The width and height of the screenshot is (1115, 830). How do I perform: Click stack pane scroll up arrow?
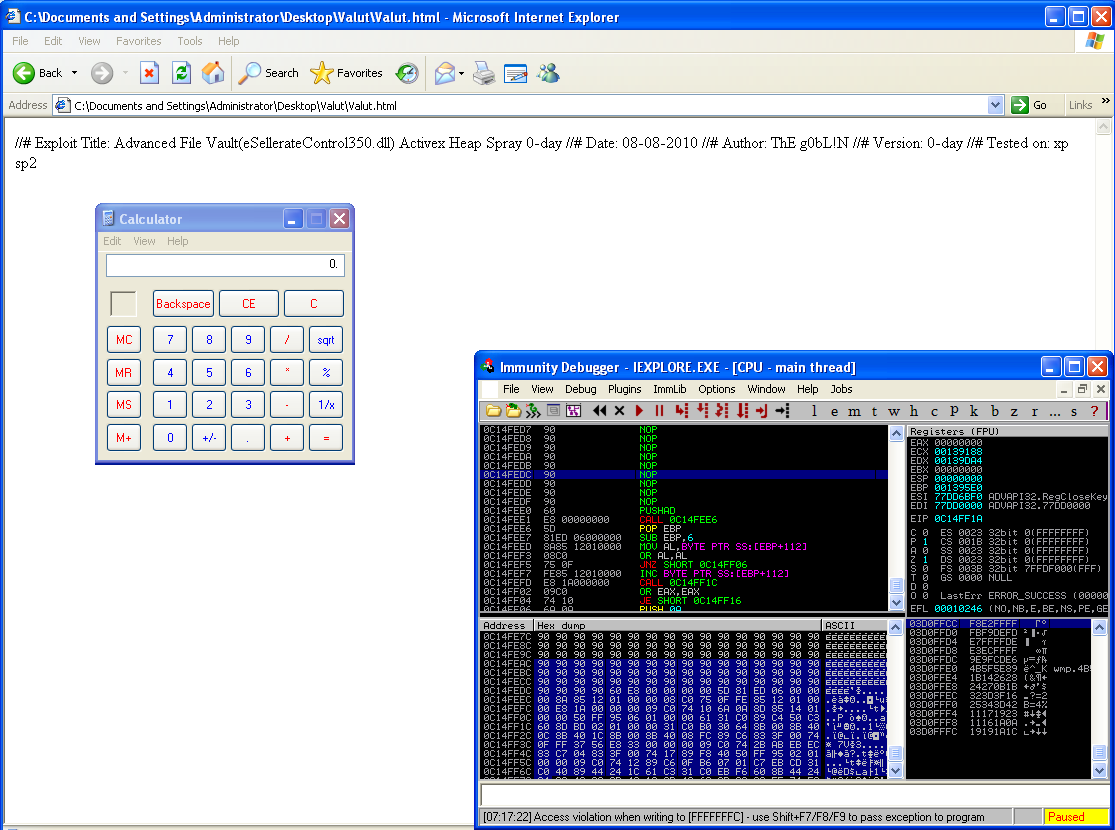click(1099, 627)
